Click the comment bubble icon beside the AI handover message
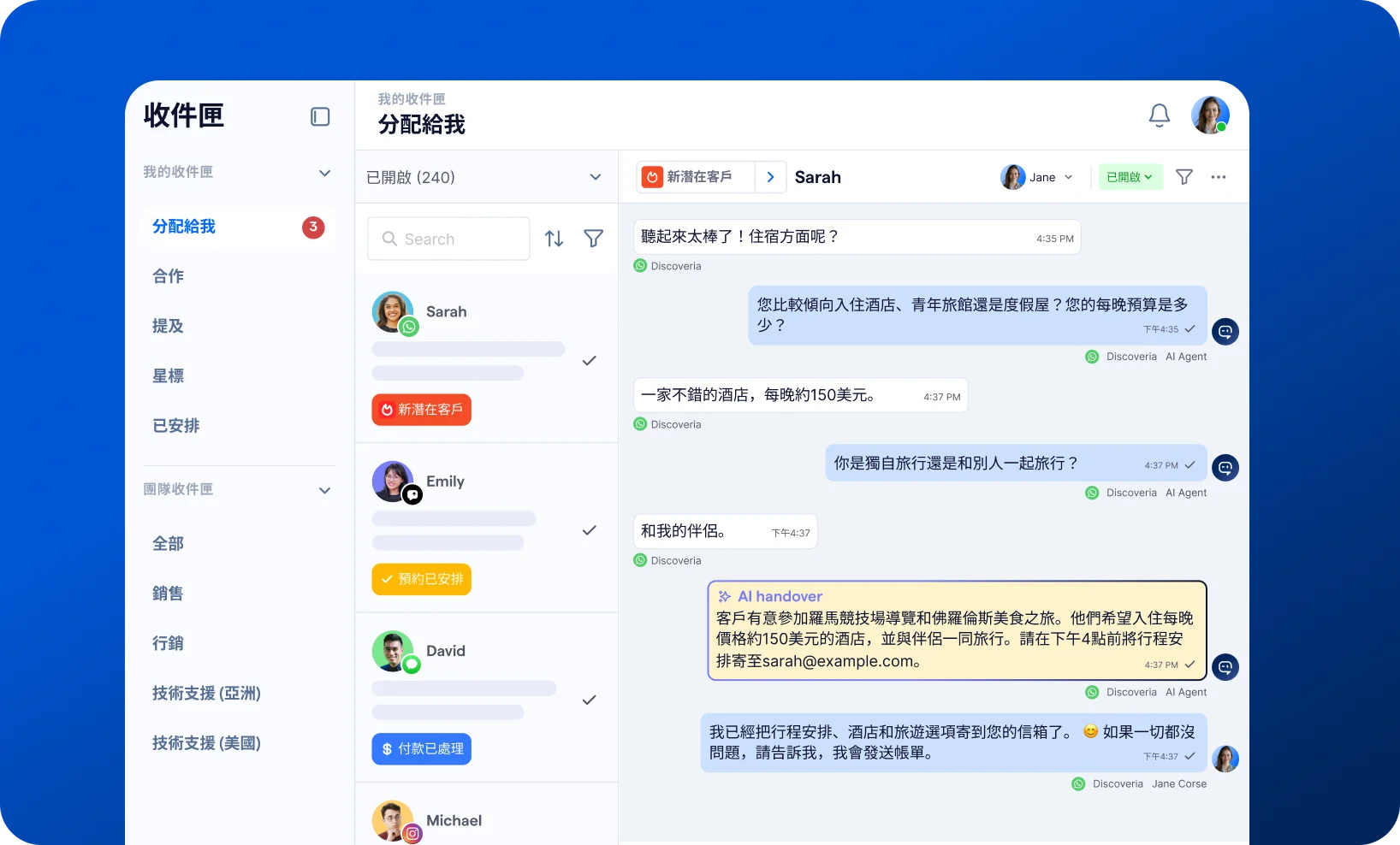This screenshot has width=1400, height=845. click(x=1225, y=667)
